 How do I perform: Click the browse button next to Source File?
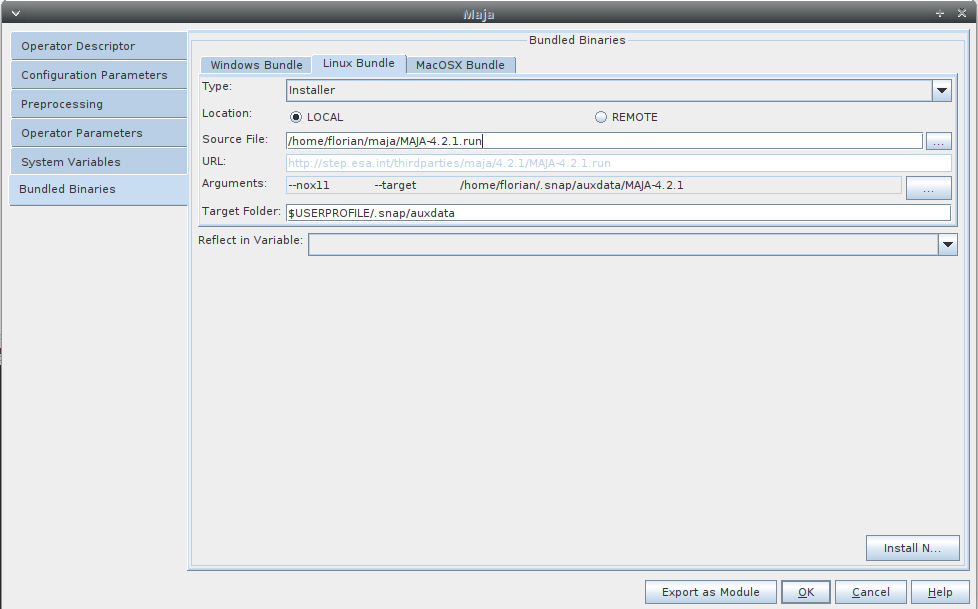938,141
